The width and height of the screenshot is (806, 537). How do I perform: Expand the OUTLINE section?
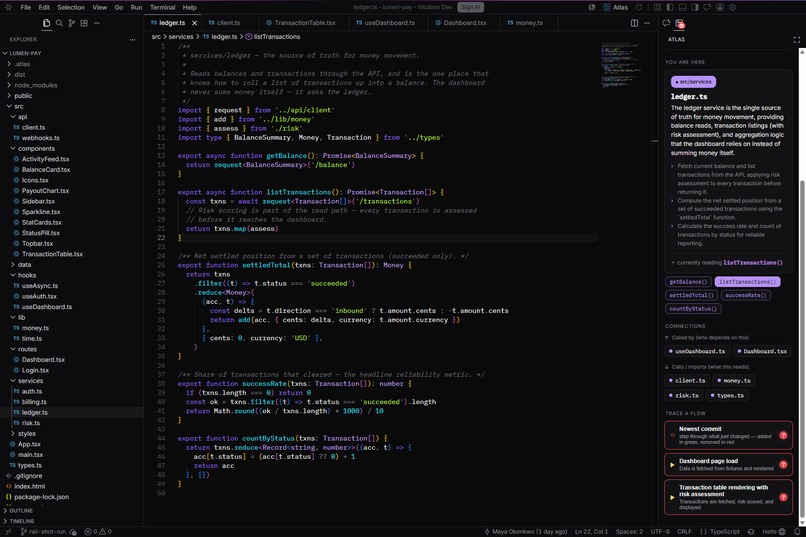[72, 511]
